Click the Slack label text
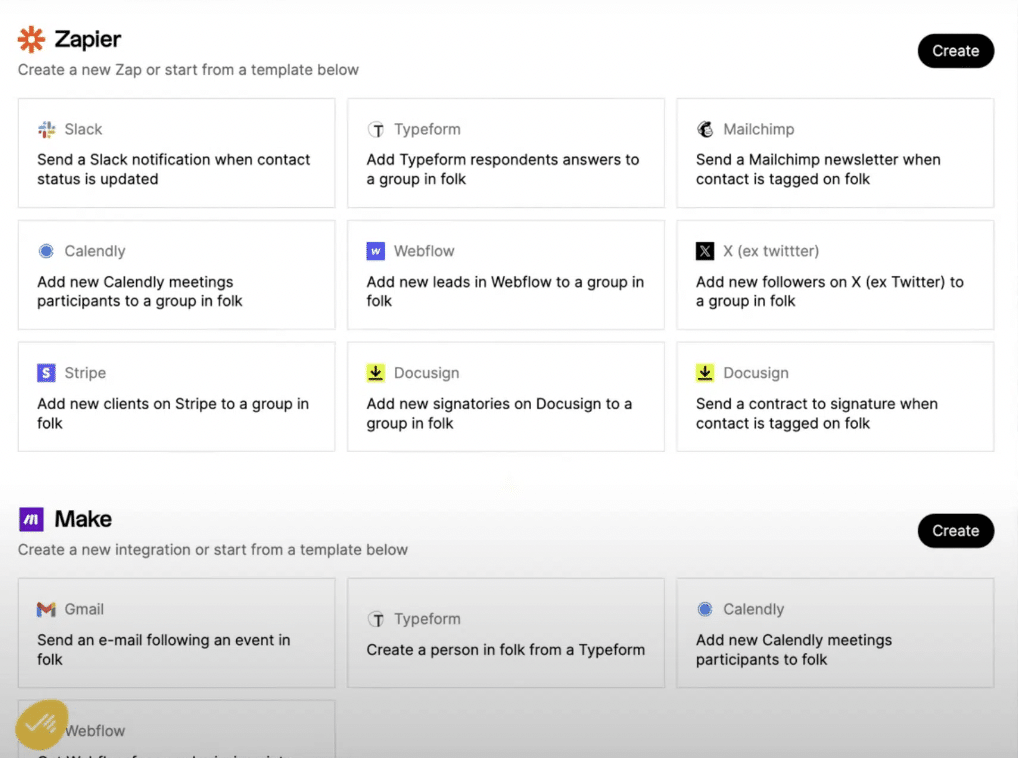 coord(83,129)
